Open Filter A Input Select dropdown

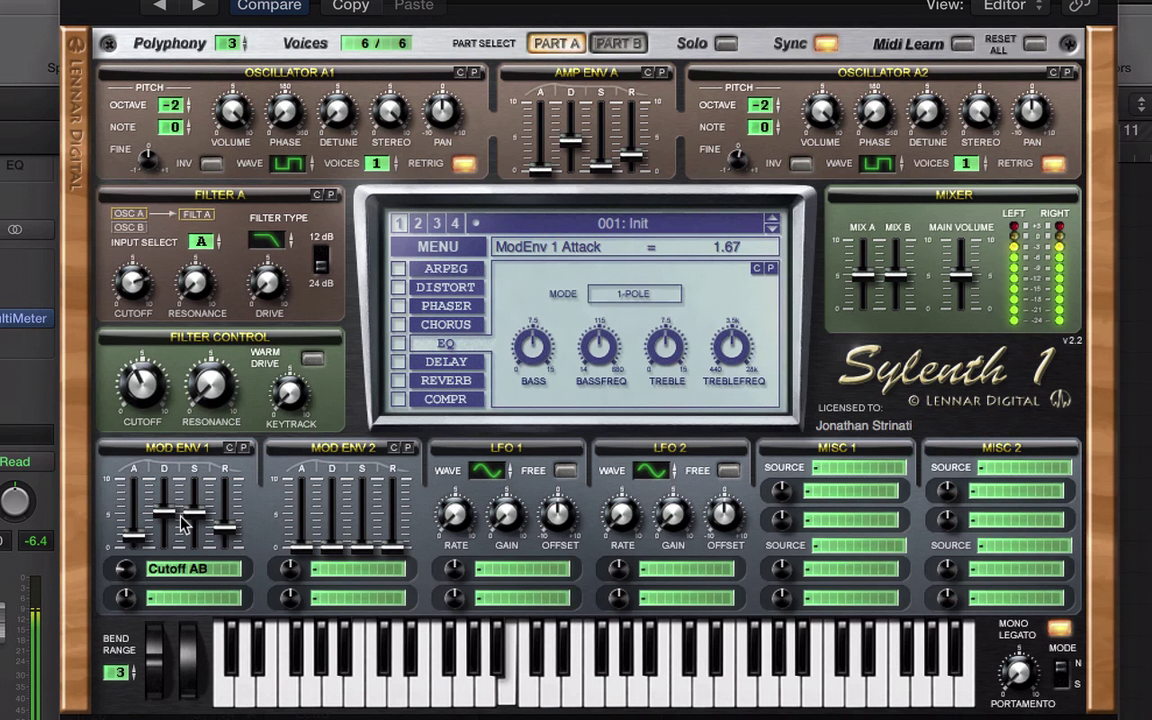pos(201,241)
